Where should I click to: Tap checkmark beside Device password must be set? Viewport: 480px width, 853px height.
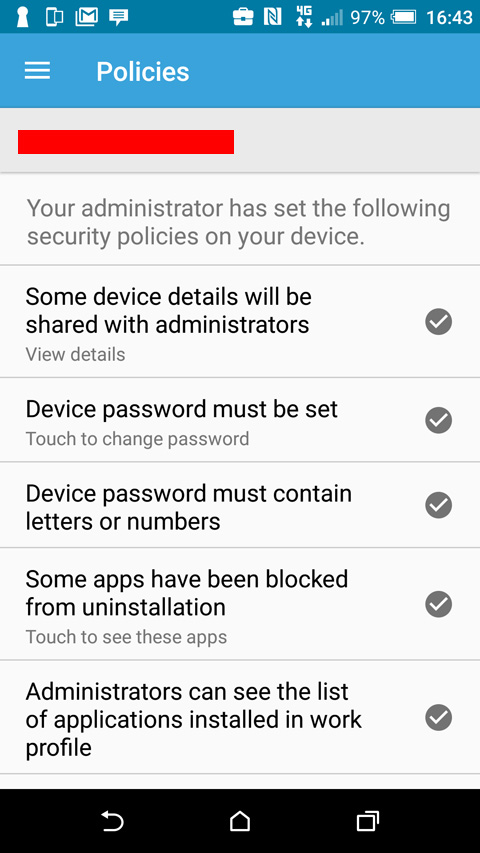point(439,420)
